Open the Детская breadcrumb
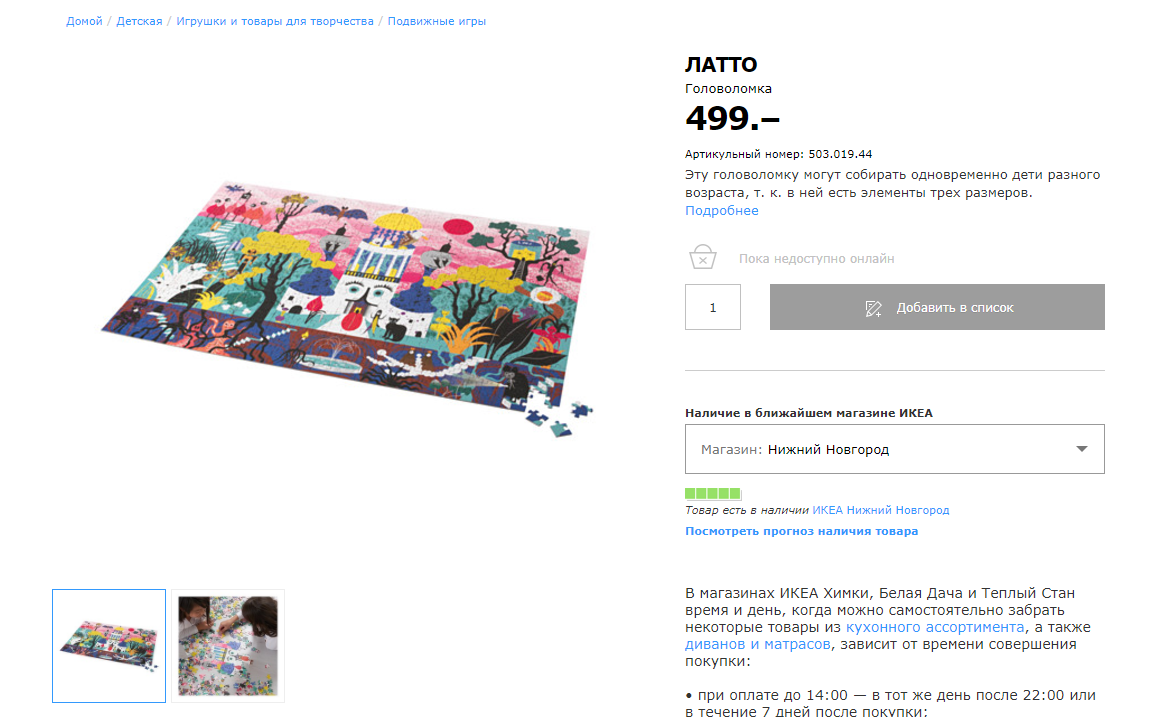Screen dimensions: 1153x717 tap(139, 21)
